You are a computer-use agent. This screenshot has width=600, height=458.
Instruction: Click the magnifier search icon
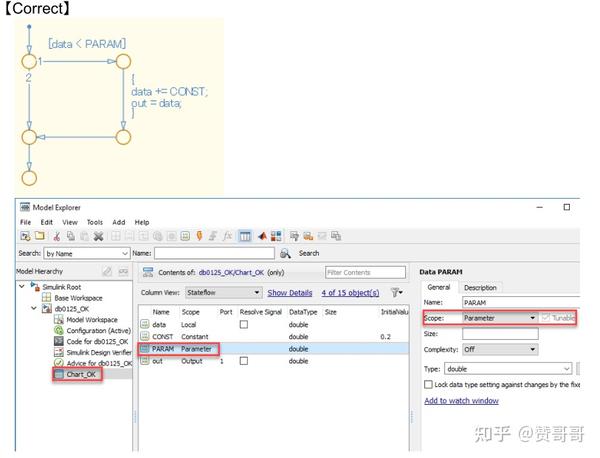(x=285, y=253)
